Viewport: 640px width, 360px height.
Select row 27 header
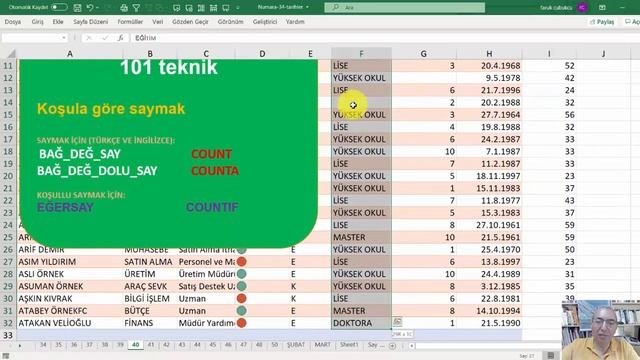(x=8, y=262)
